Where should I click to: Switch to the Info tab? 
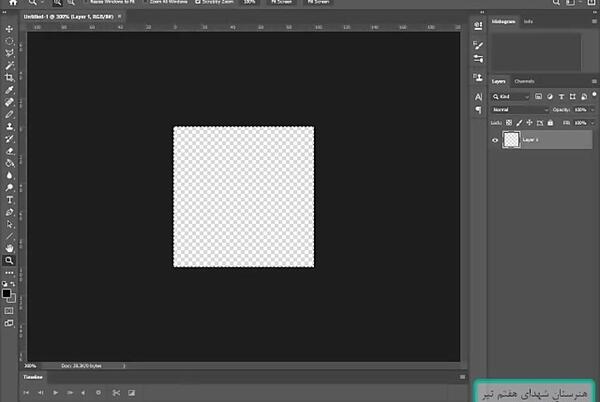pyautogui.click(x=528, y=21)
